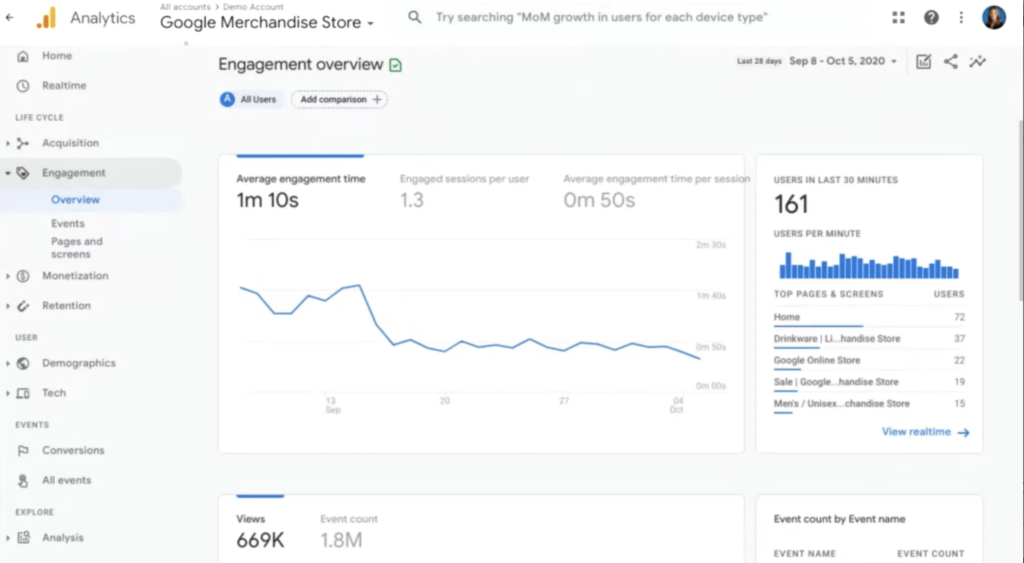Click the customize report pencil icon

pyautogui.click(x=923, y=61)
